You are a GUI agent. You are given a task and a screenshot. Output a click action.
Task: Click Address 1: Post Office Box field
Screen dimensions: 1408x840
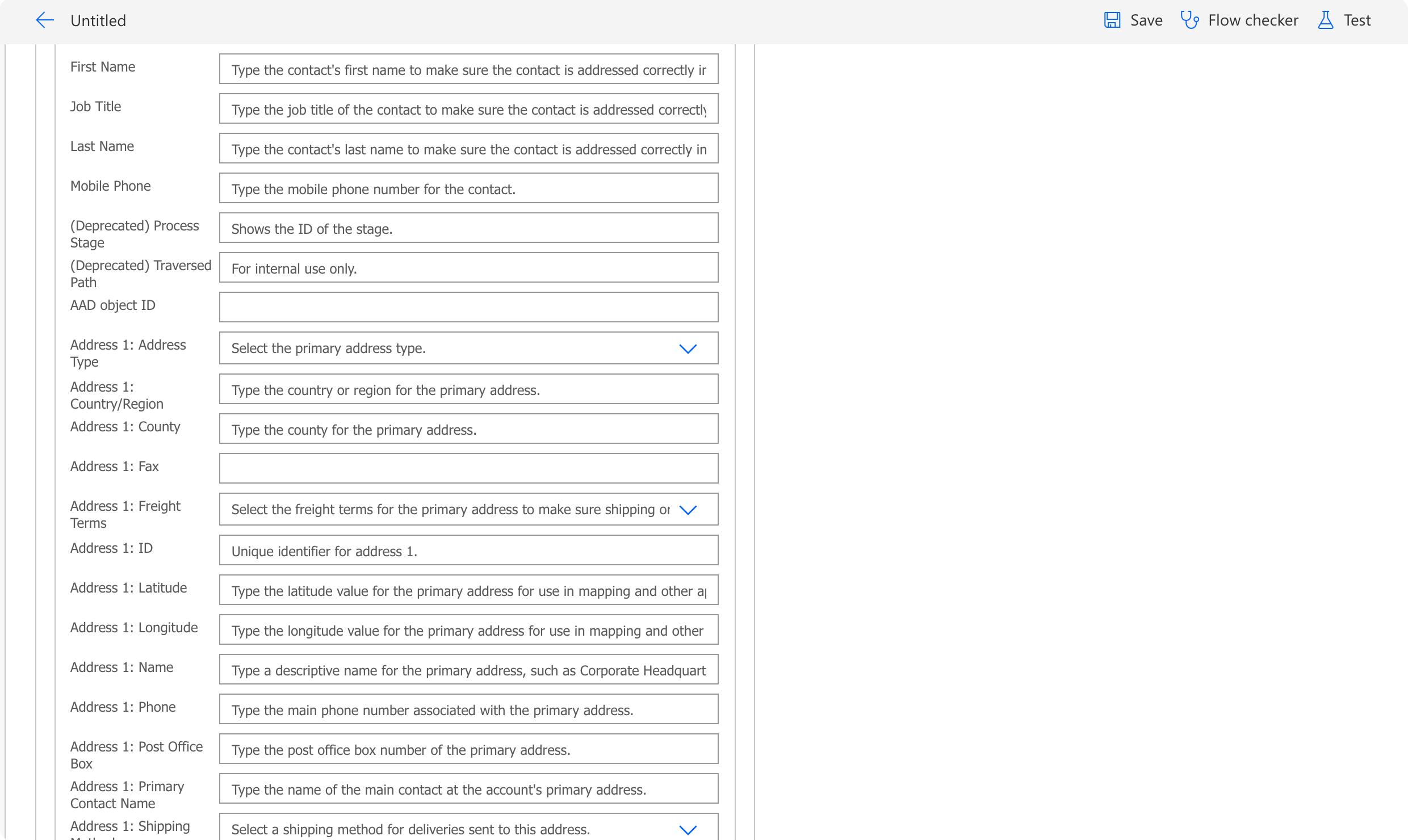[x=467, y=750]
